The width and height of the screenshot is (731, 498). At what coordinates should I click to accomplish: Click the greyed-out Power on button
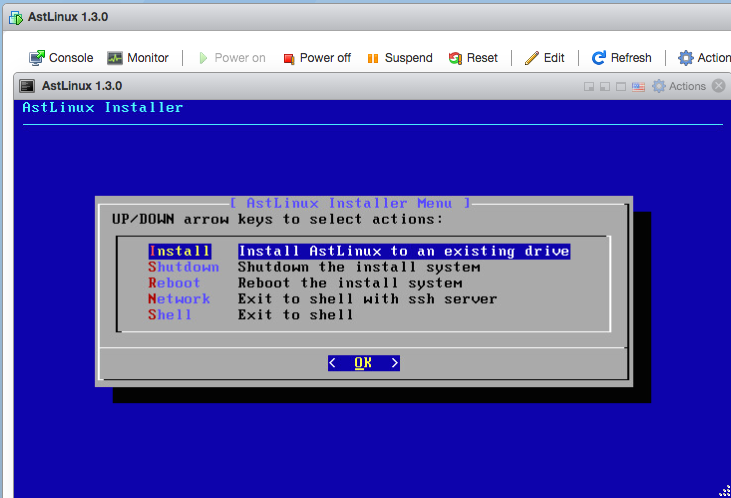[232, 58]
